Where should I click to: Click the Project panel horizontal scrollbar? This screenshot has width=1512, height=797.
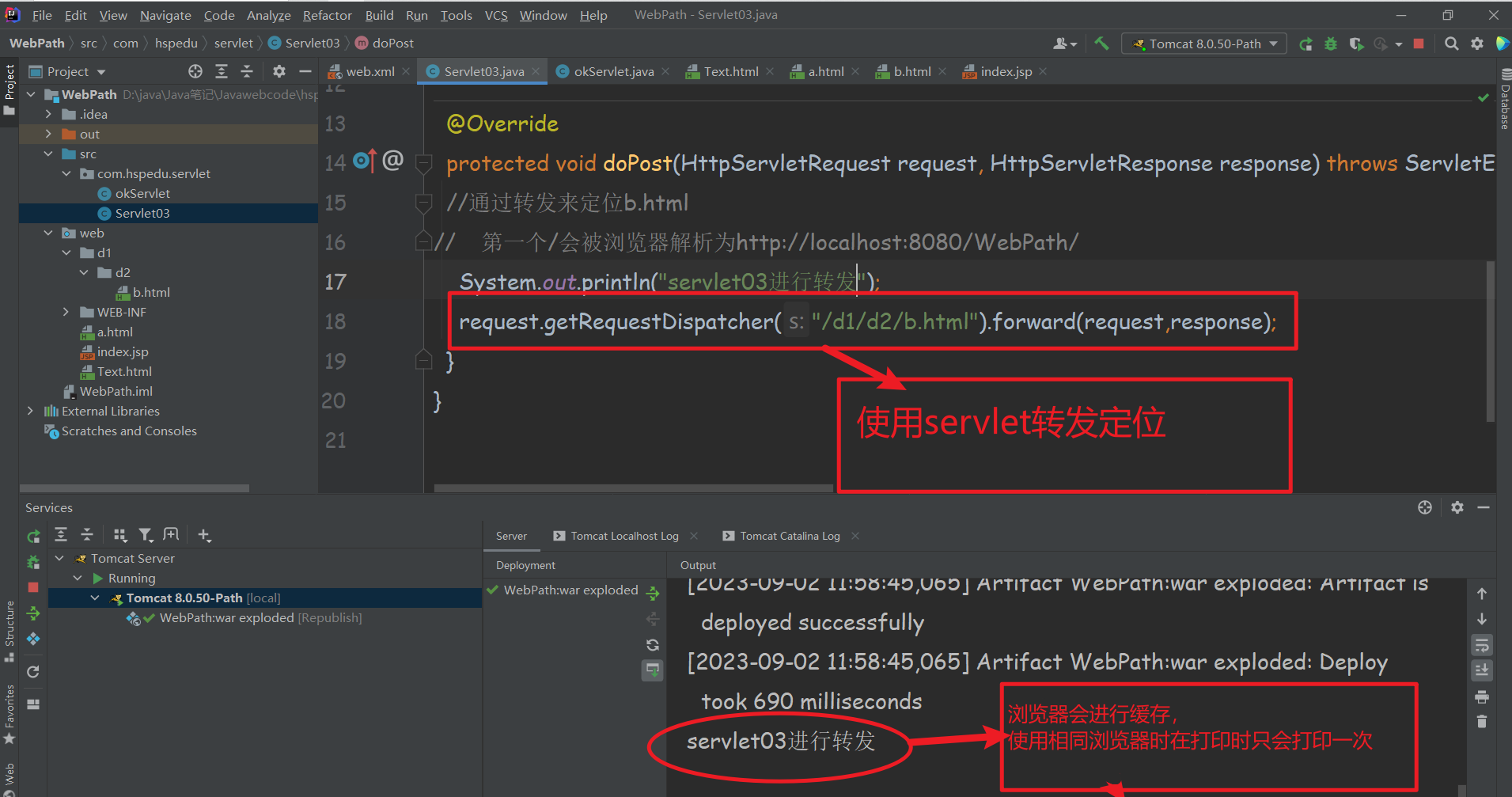point(135,488)
